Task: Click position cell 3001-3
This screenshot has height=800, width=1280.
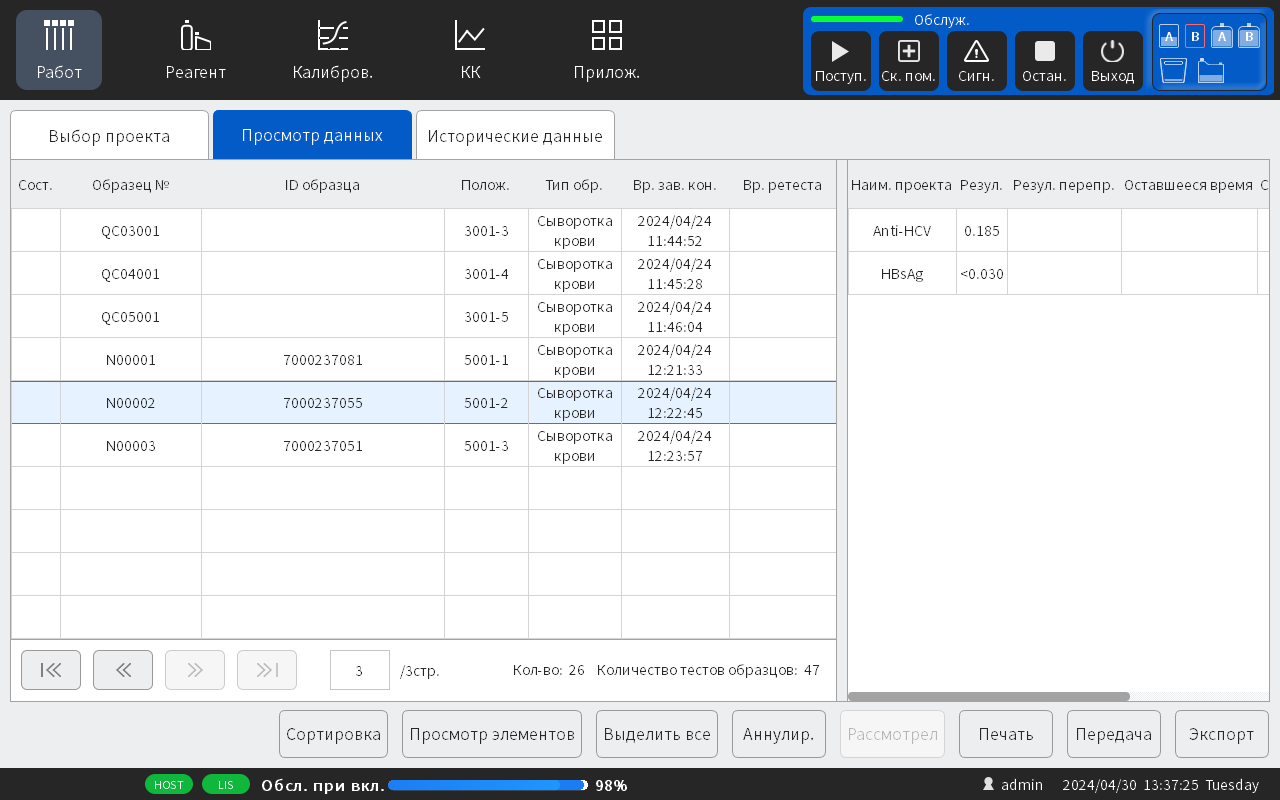Action: [x=487, y=231]
